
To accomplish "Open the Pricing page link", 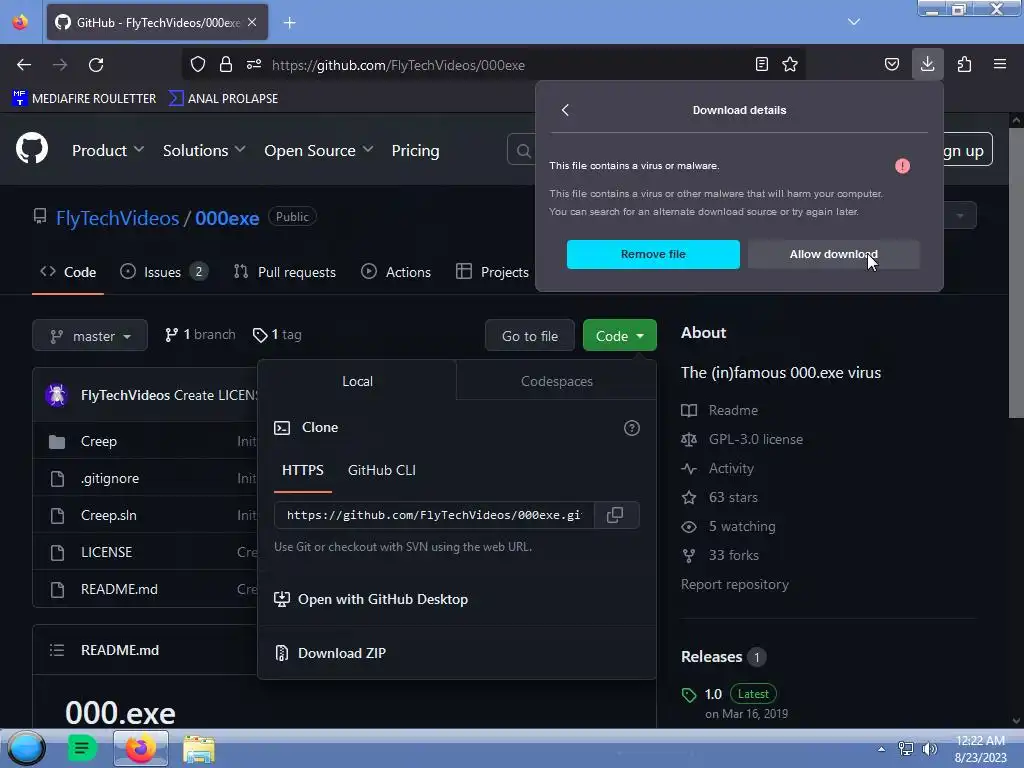I will pyautogui.click(x=415, y=150).
